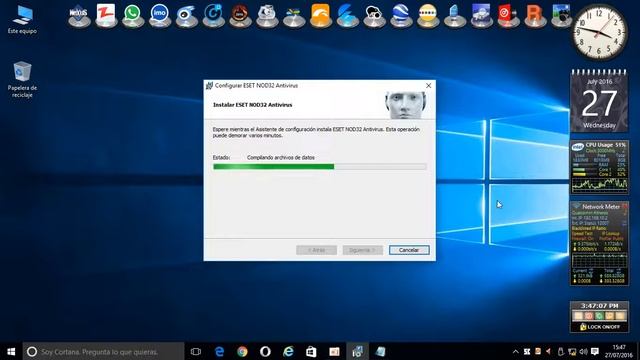Launch the blue C dock icon
640x360 pixels.
213,16
